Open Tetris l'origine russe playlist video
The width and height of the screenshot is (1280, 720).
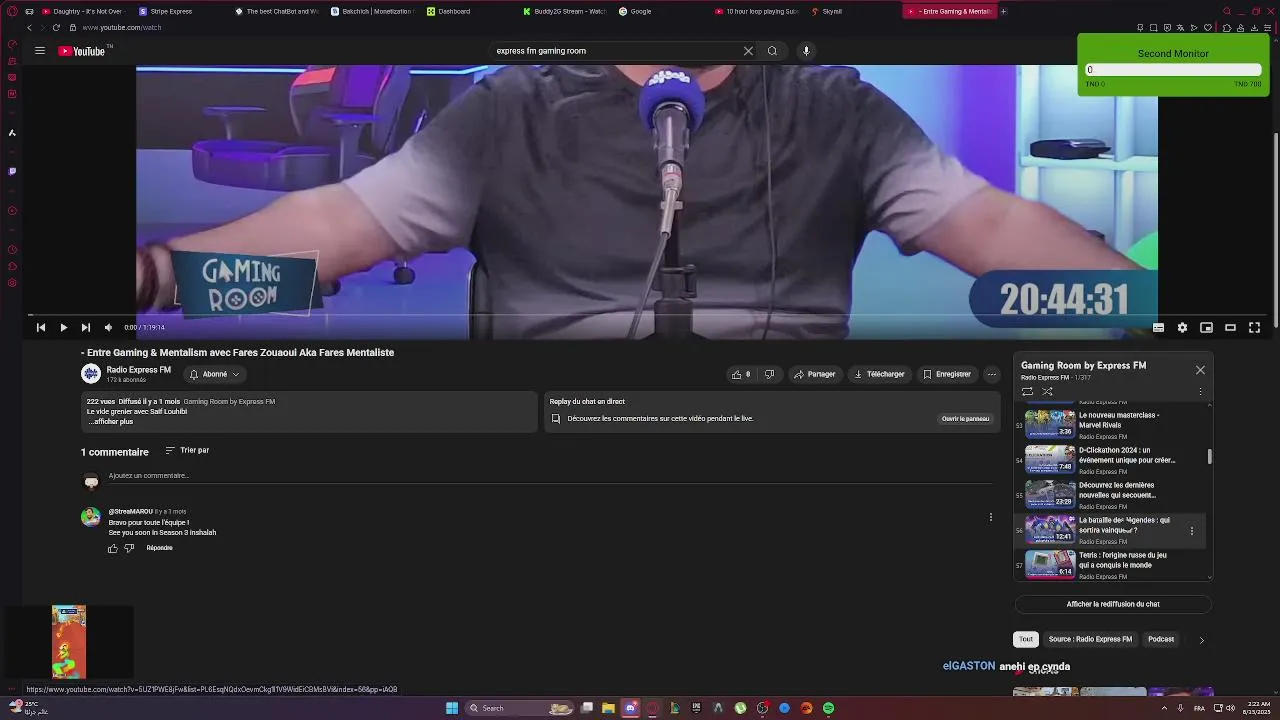tap(1109, 564)
